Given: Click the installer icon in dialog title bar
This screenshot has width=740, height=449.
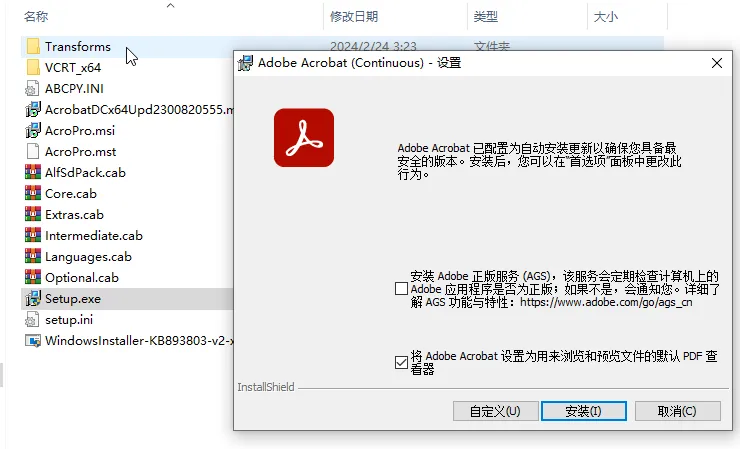Looking at the screenshot, I should (x=245, y=63).
